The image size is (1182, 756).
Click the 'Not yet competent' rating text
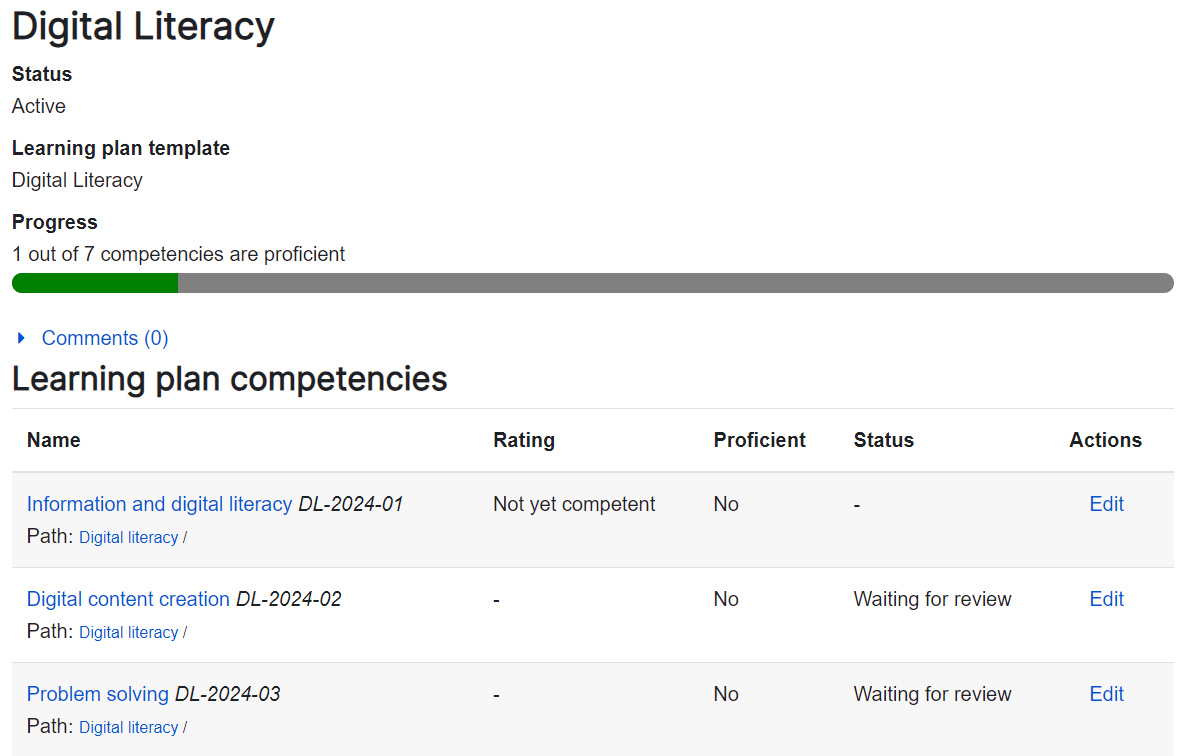click(x=574, y=504)
